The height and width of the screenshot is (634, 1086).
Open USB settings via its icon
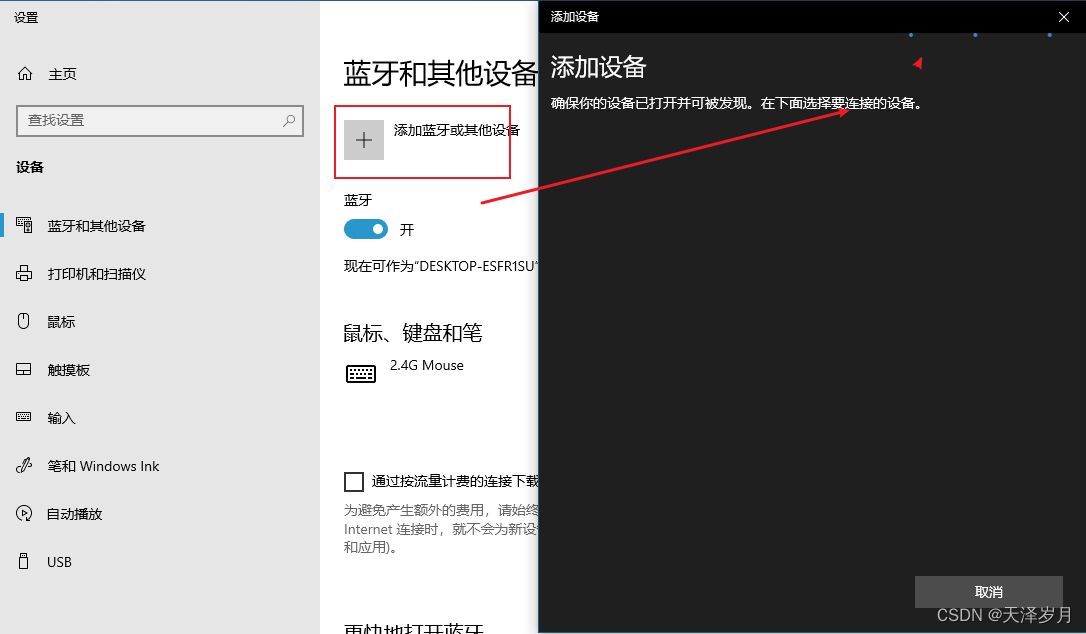tap(24, 561)
